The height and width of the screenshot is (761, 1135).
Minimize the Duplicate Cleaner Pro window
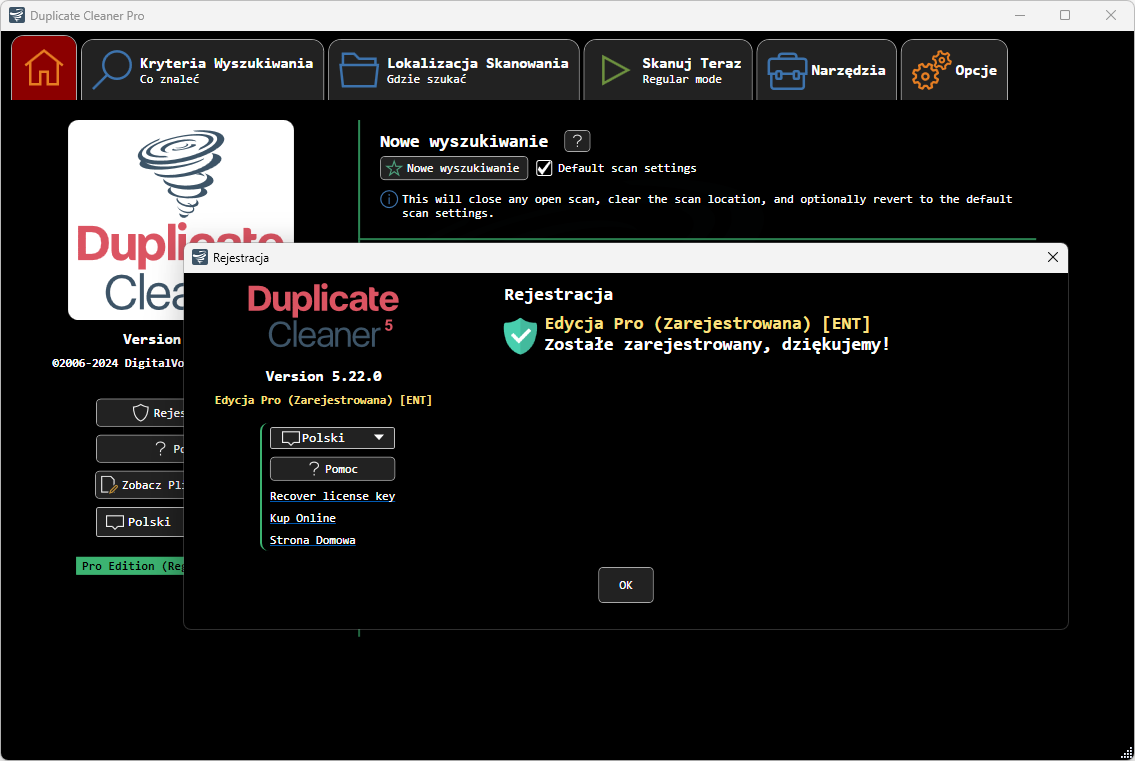[x=1020, y=15]
